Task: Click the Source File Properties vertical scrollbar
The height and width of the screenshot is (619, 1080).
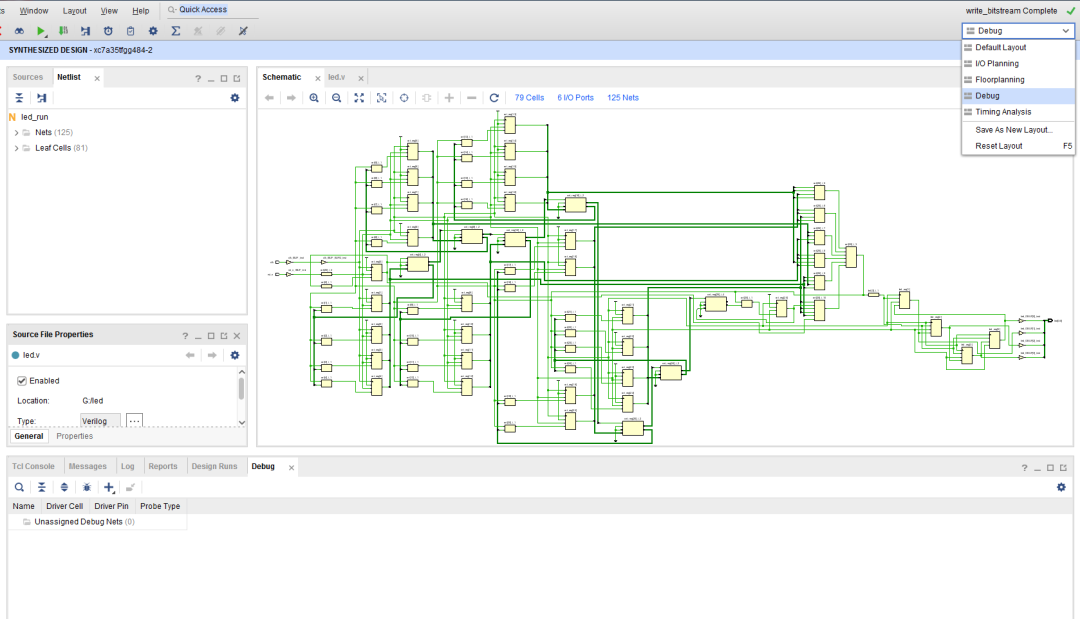Action: pos(241,388)
